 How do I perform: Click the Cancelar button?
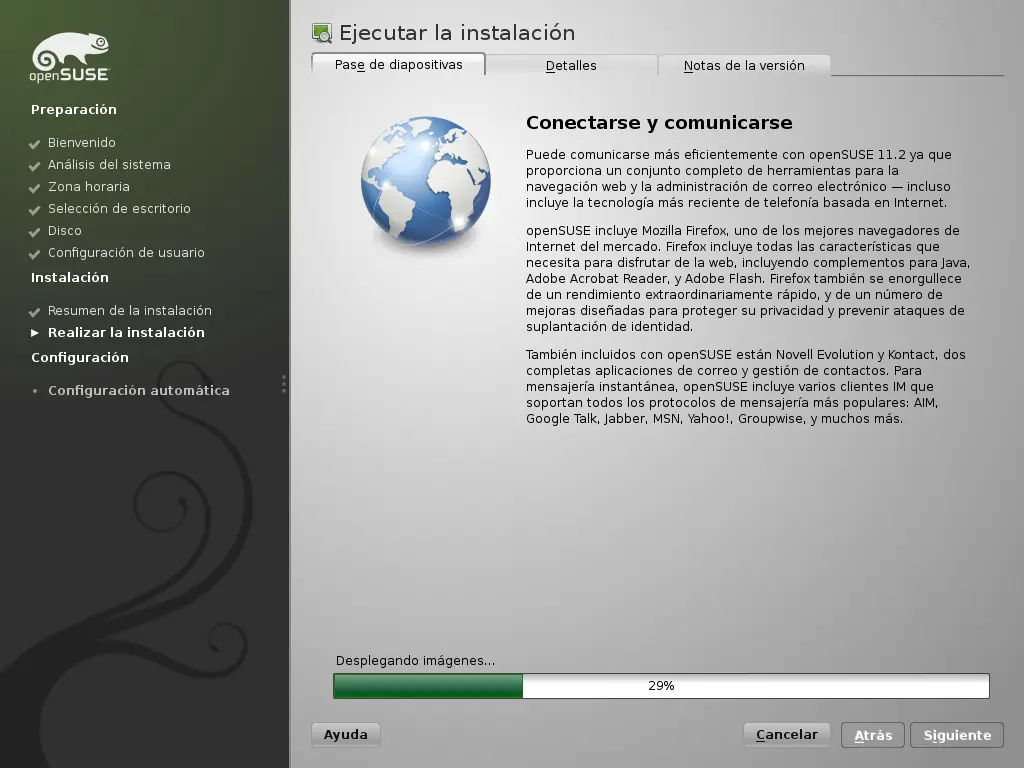click(x=786, y=735)
